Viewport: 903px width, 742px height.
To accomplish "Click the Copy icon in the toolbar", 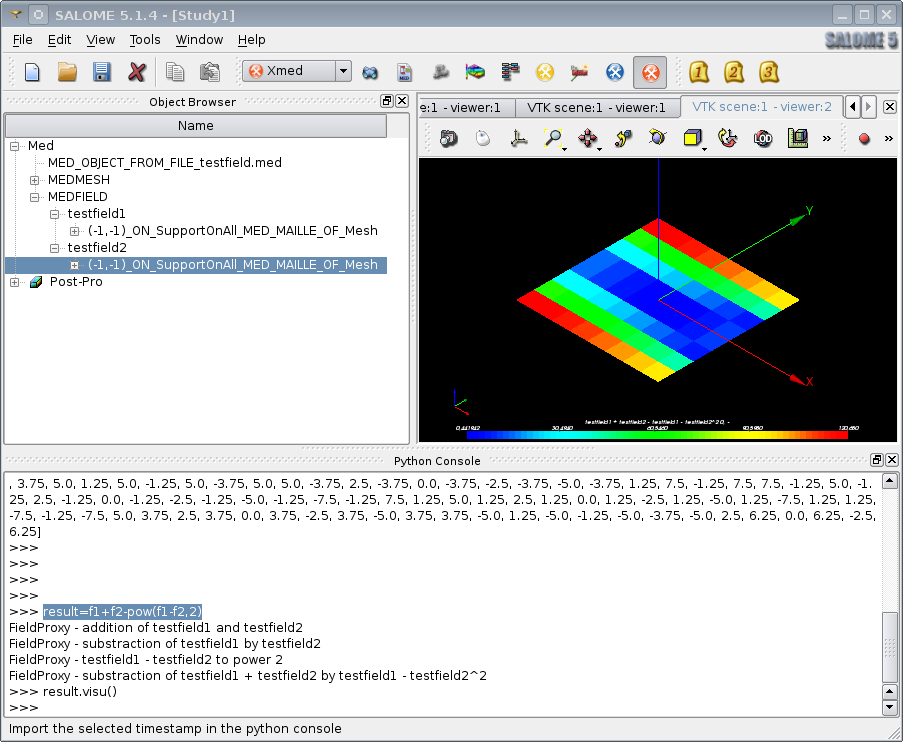I will [x=174, y=72].
